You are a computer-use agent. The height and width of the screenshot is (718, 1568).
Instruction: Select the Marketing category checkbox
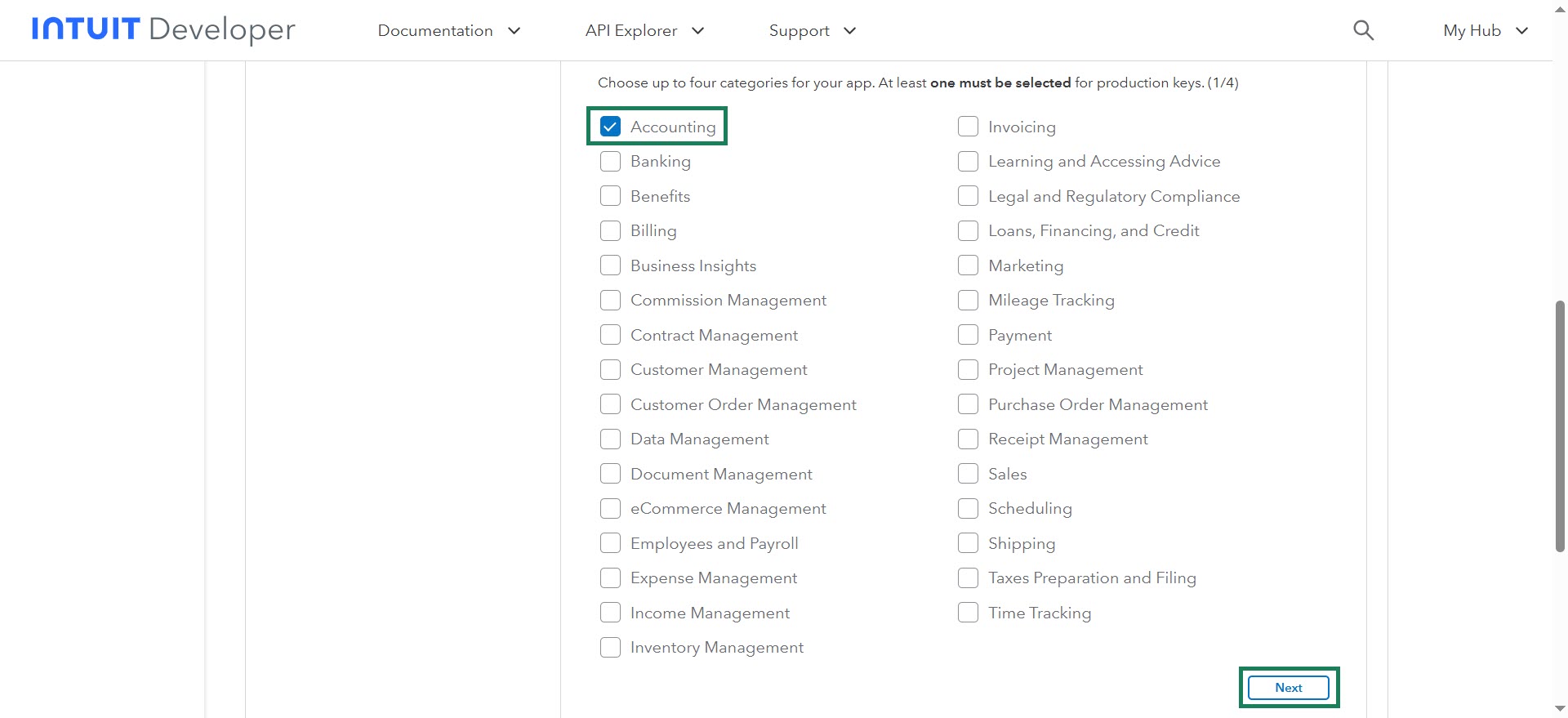pyautogui.click(x=968, y=265)
